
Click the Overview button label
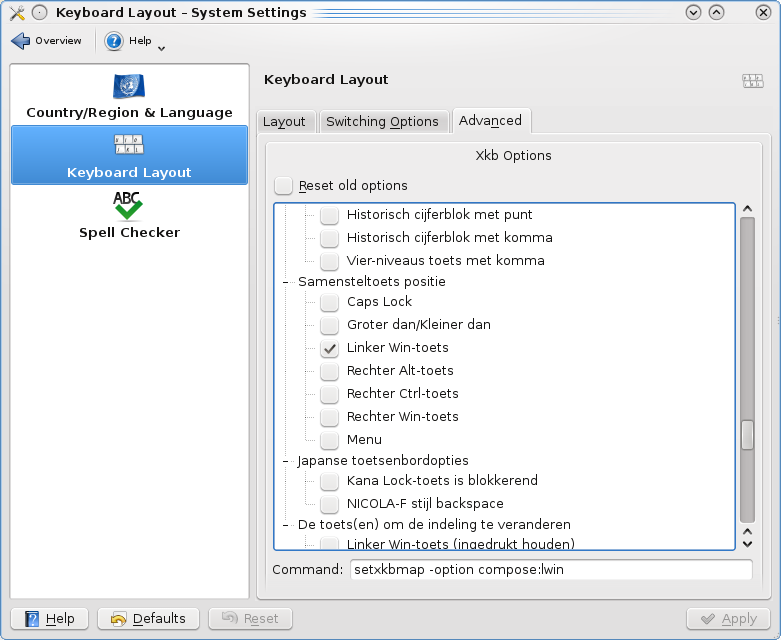click(x=58, y=41)
